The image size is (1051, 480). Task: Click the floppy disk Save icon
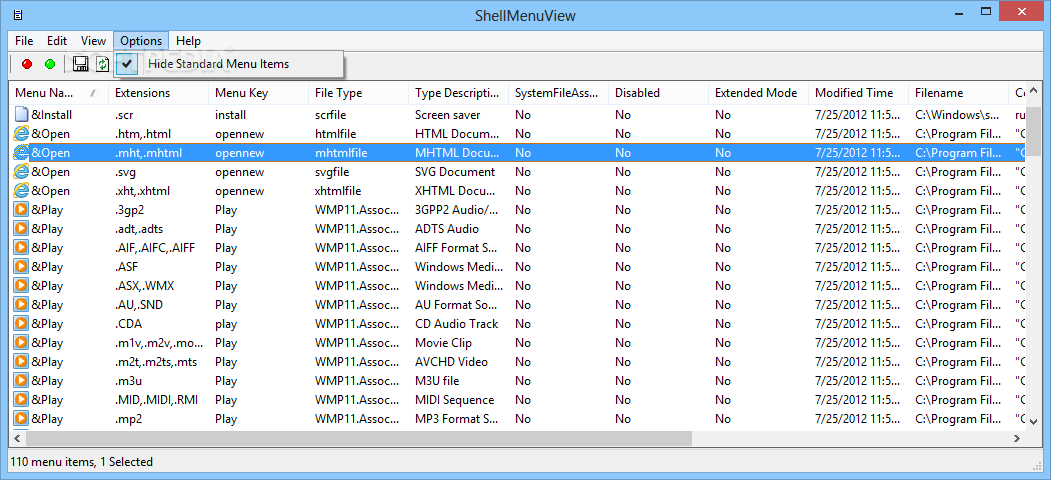coord(80,64)
